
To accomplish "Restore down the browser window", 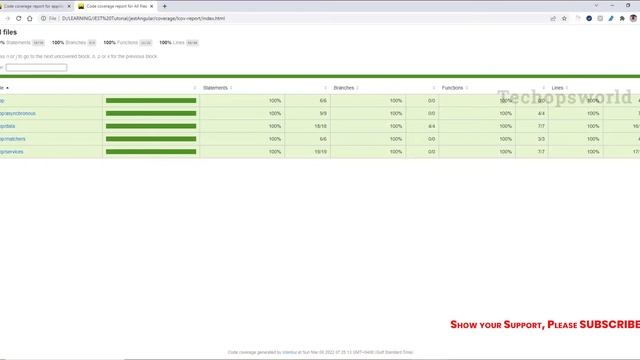I will 628,6.
